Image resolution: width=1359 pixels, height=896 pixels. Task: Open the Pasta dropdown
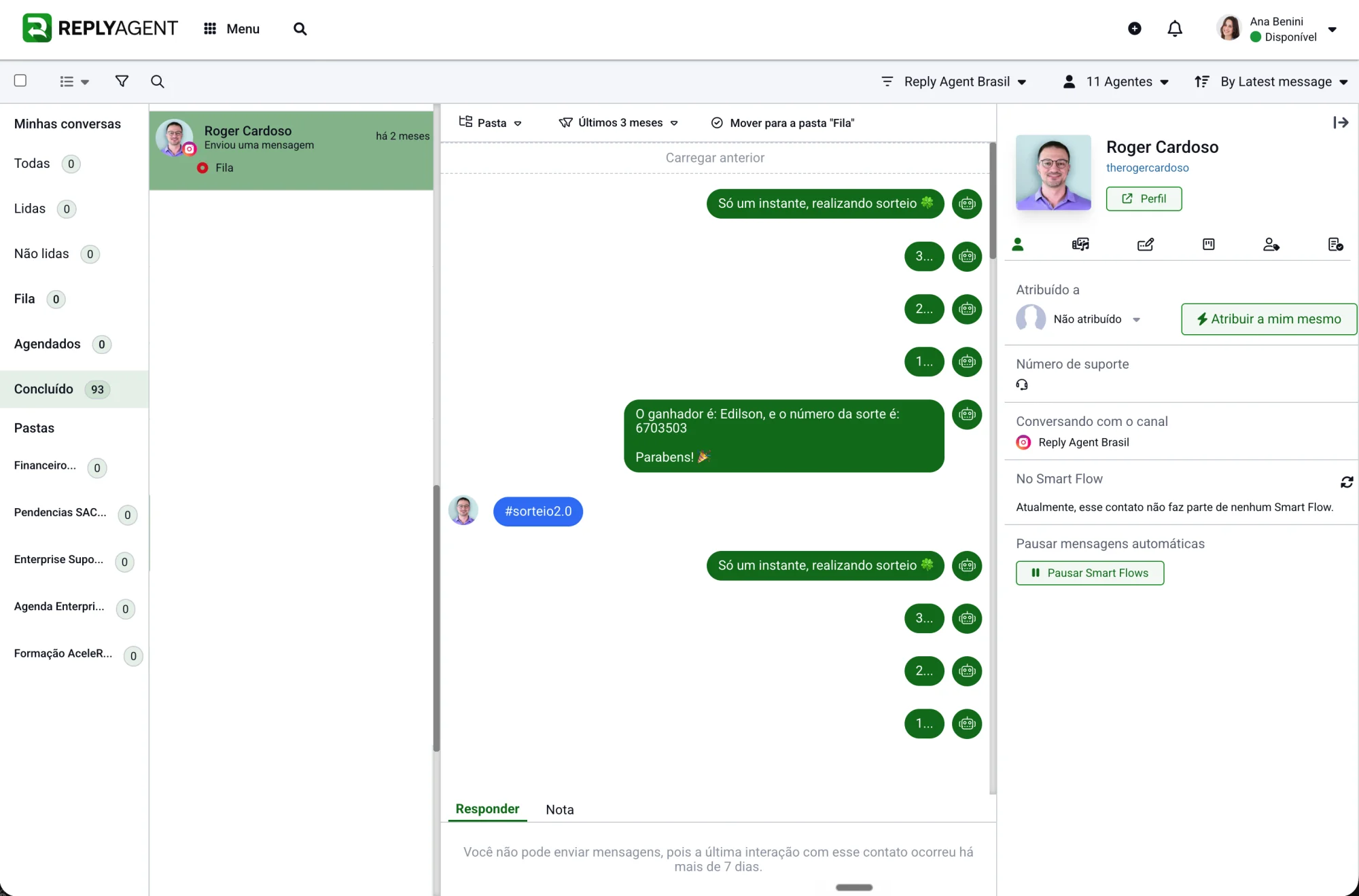pos(490,123)
